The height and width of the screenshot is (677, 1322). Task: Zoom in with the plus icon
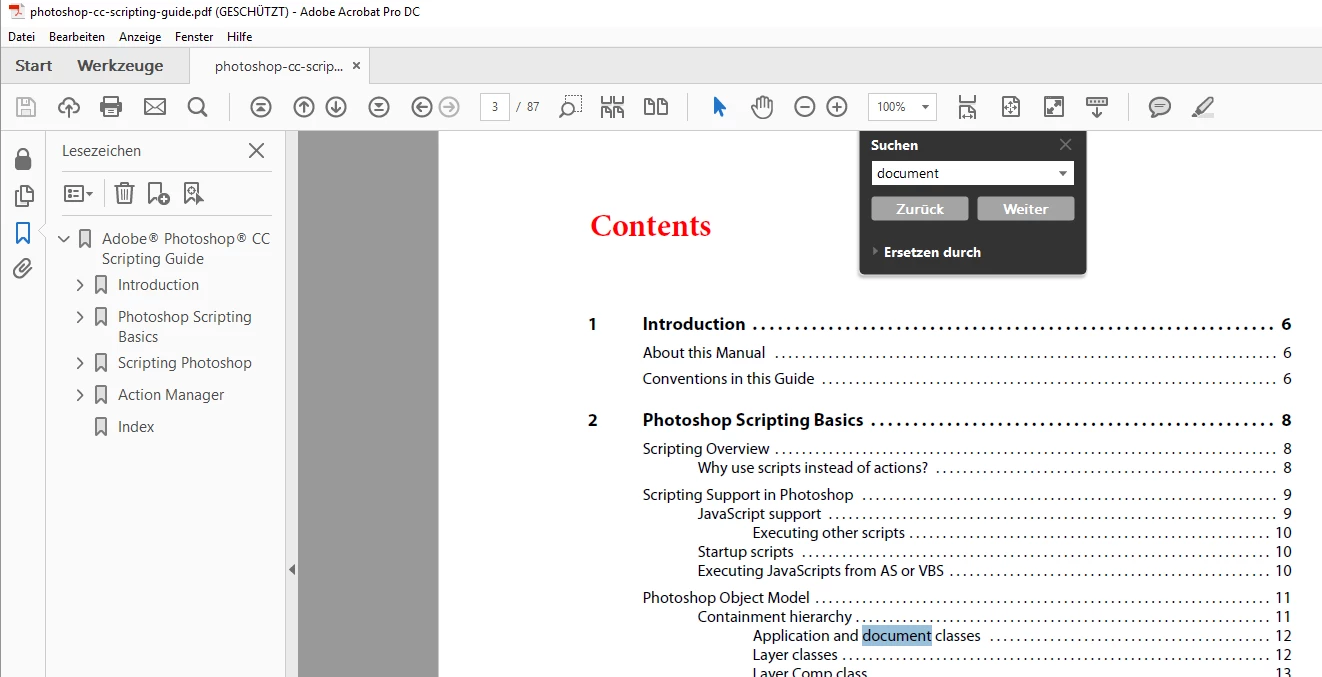[837, 107]
